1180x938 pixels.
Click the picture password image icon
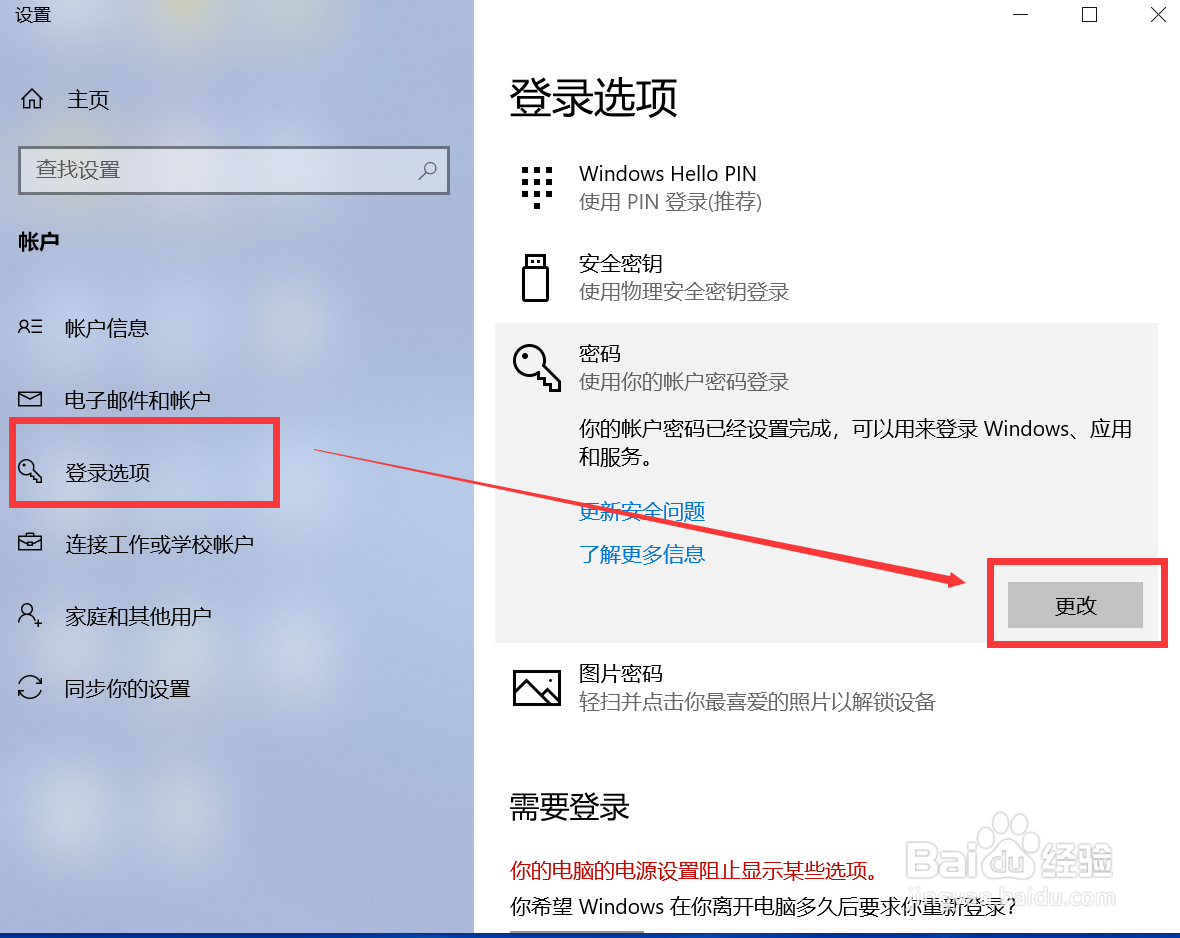(x=537, y=687)
